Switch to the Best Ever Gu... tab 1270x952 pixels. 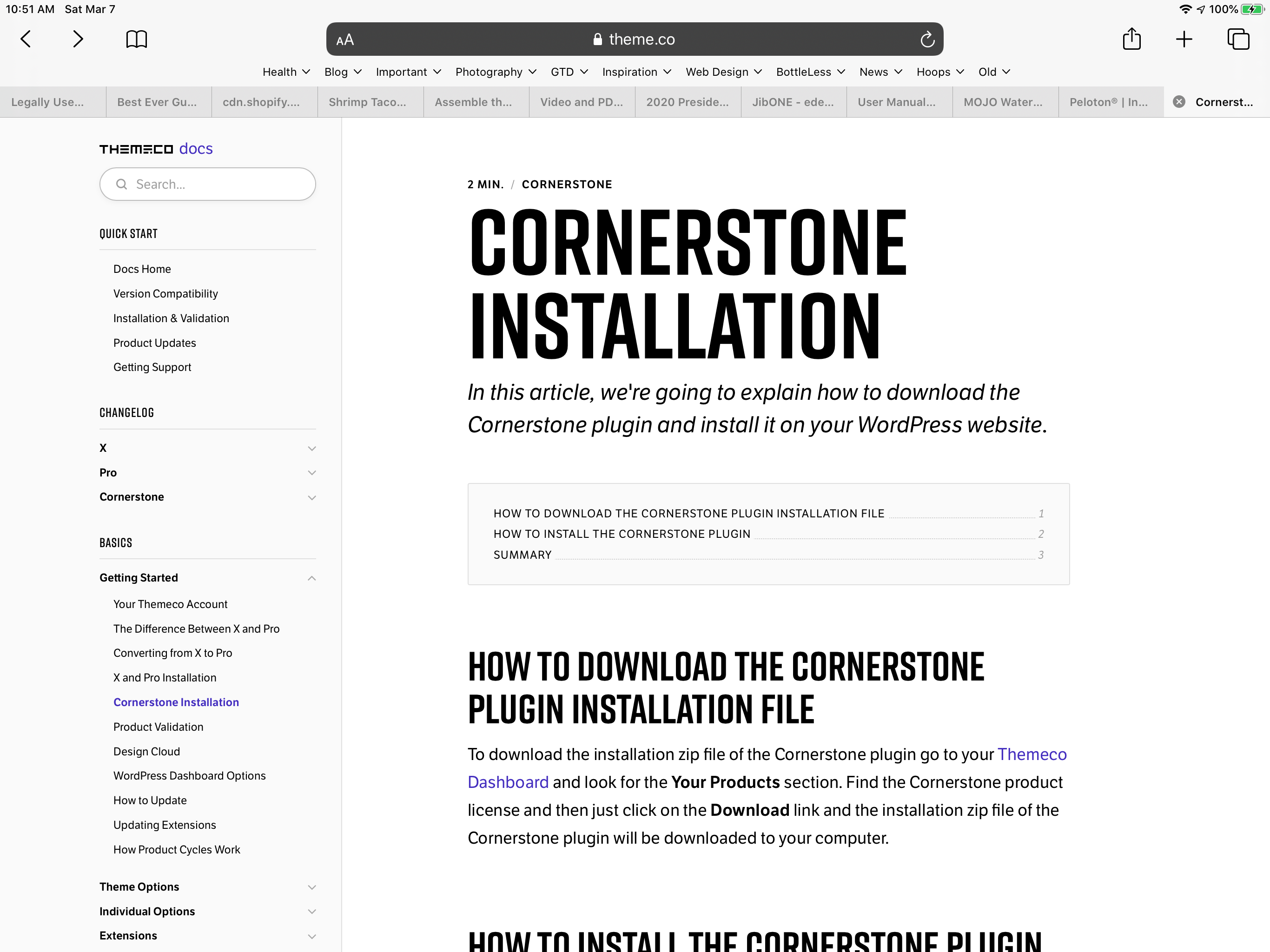click(x=159, y=102)
